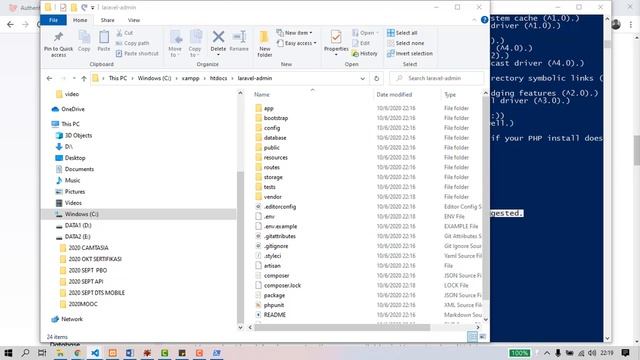The width and height of the screenshot is (640, 360).
Task: Open the notification center icon
Action: pos(625,353)
